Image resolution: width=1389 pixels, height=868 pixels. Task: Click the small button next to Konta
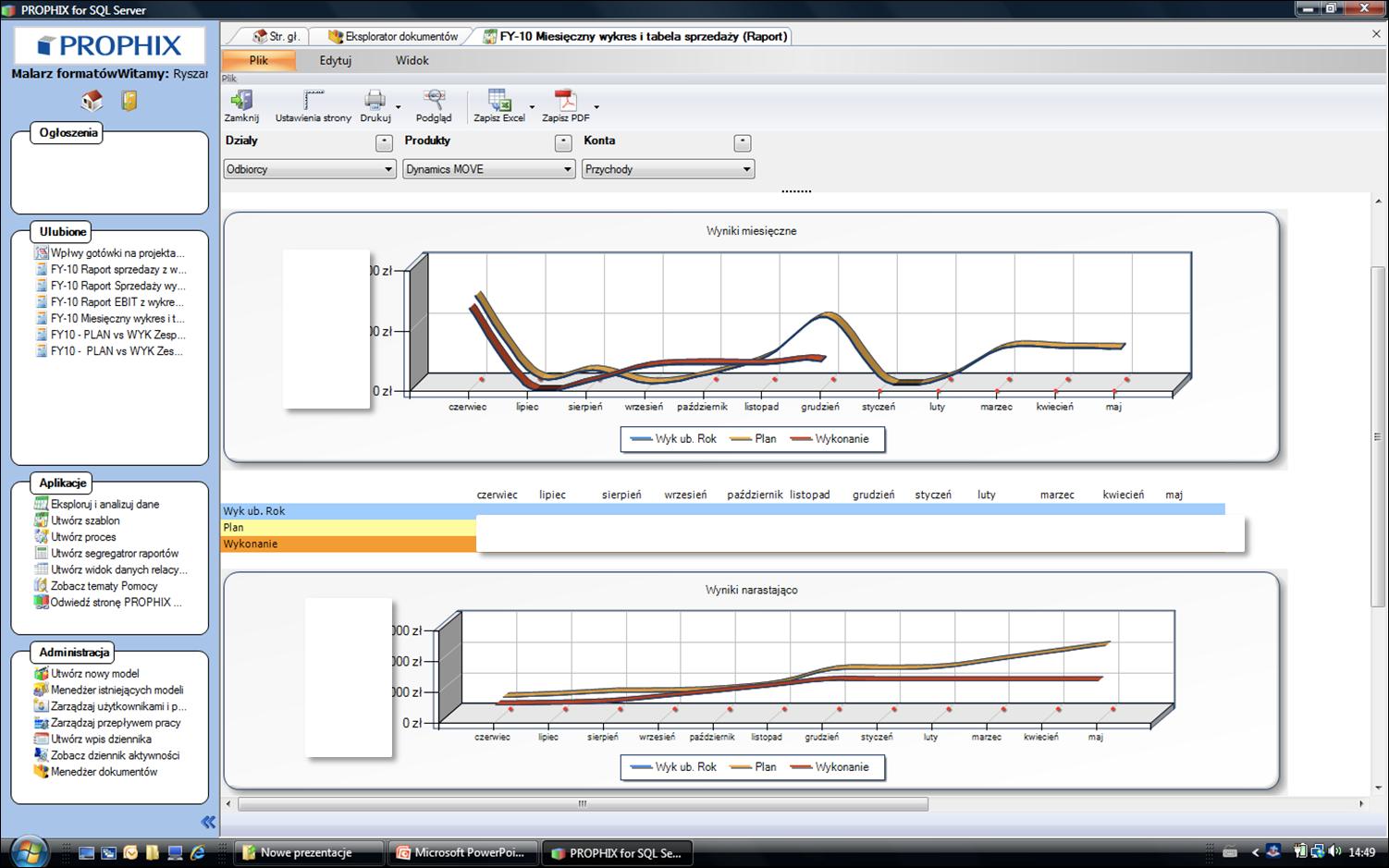742,142
